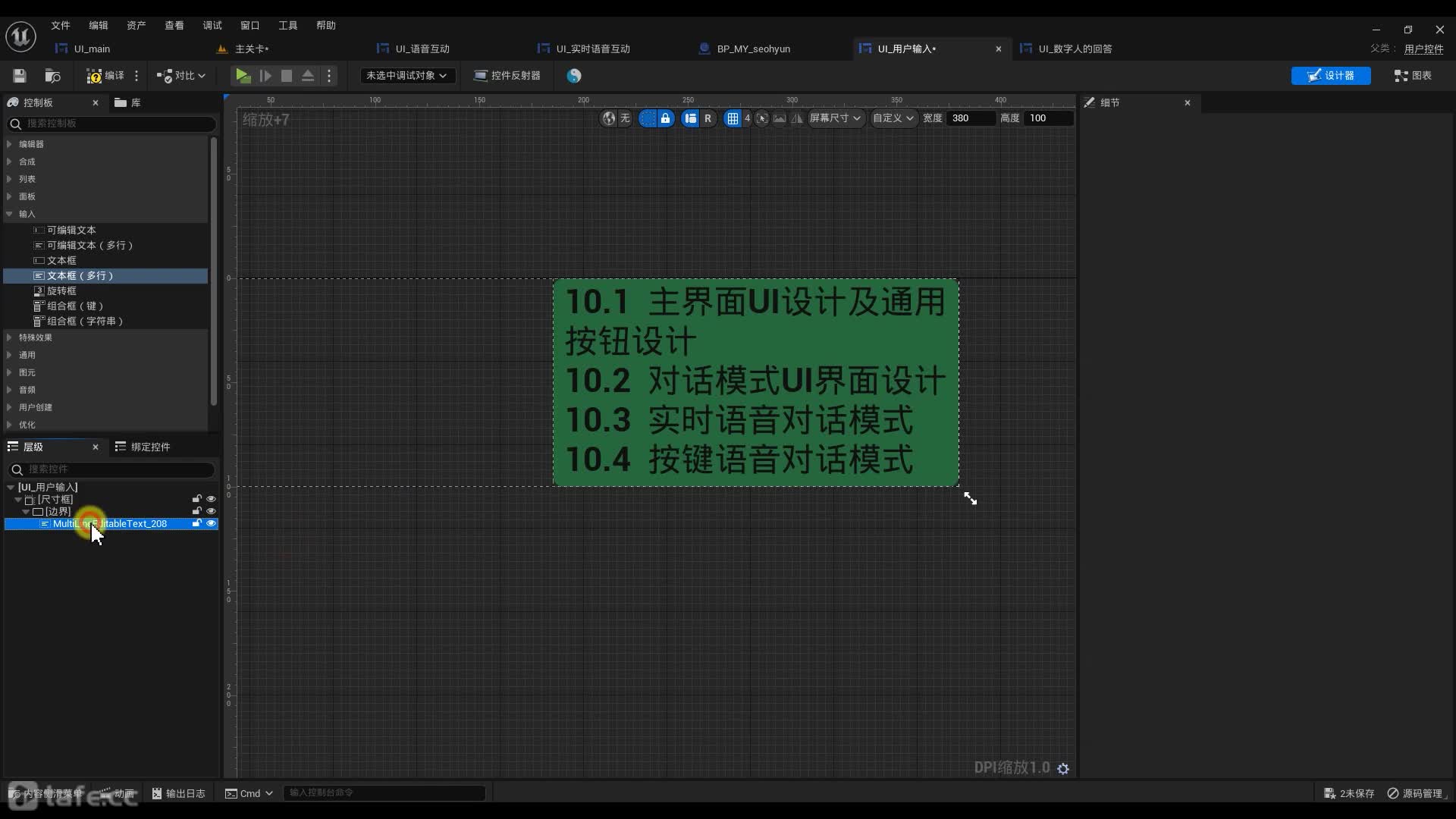
Task: Toggle lock icon of 边界 row
Action: click(x=197, y=511)
